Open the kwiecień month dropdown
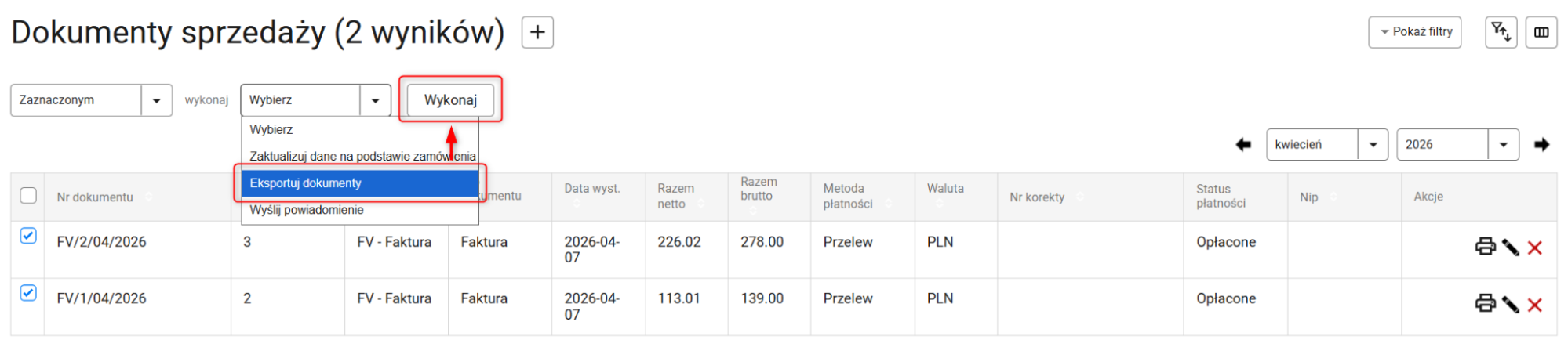Screen dimensions: 1568x347 coord(1327,145)
